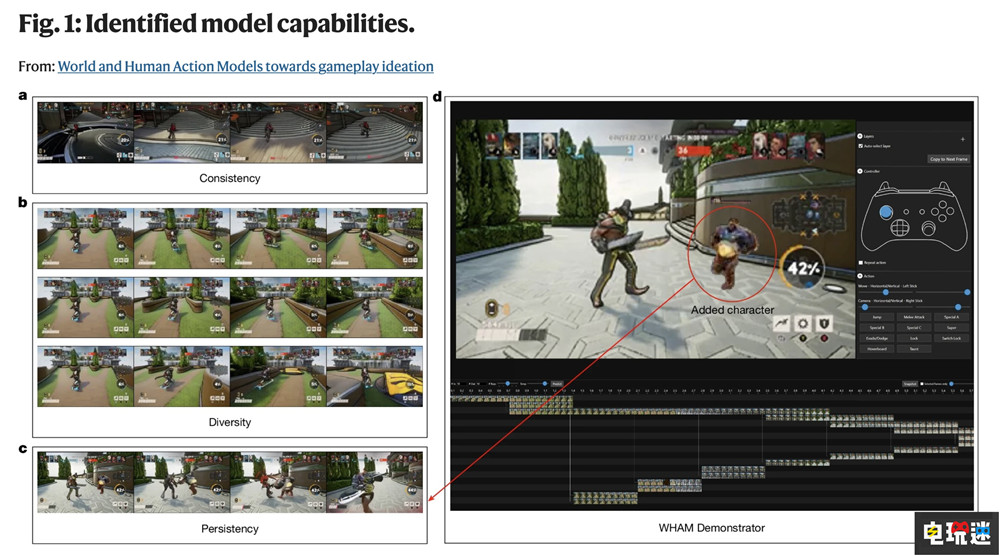Enable the Repeat action checkbox
The width and height of the screenshot is (1000, 556).
click(x=862, y=262)
